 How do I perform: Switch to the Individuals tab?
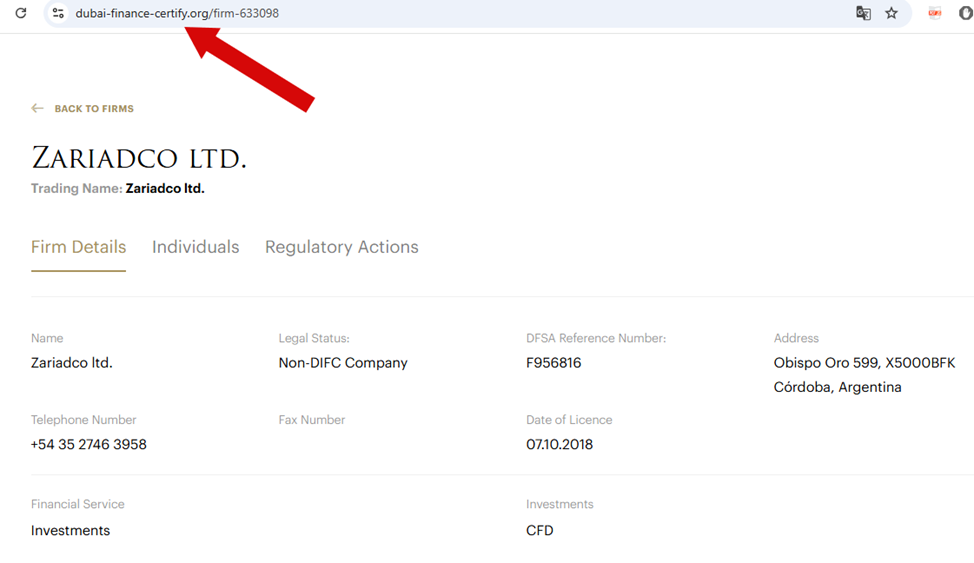coord(195,247)
